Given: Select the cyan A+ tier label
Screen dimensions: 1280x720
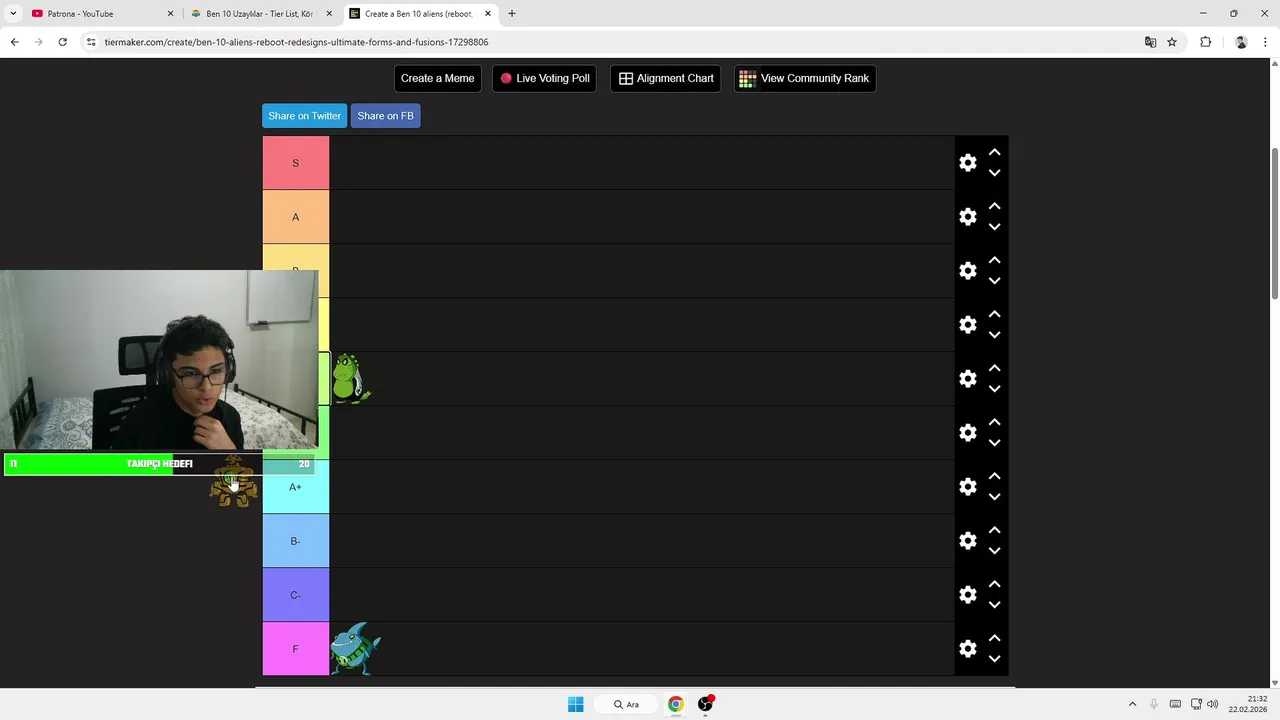Looking at the screenshot, I should point(295,487).
